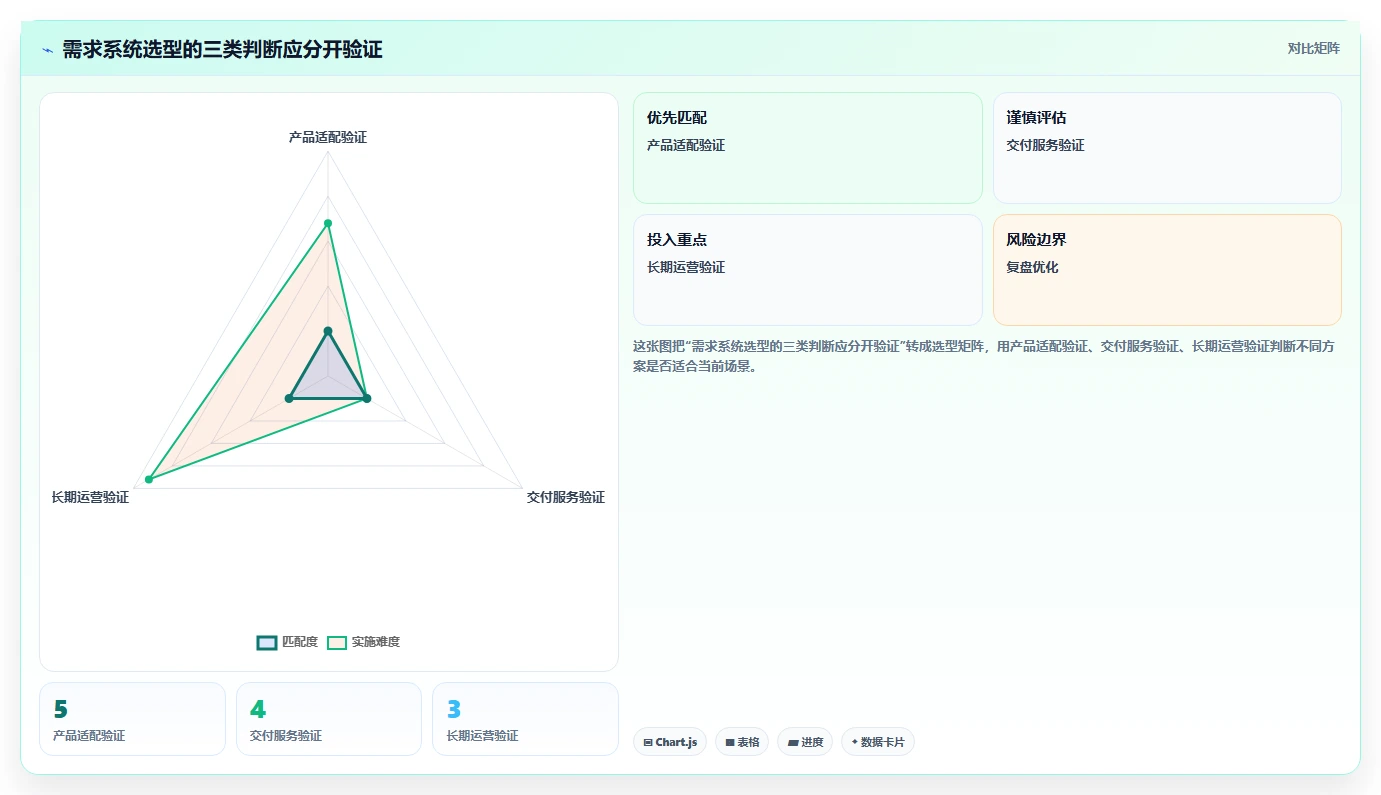Click the 交付服务验证 radar axis label

pos(566,497)
